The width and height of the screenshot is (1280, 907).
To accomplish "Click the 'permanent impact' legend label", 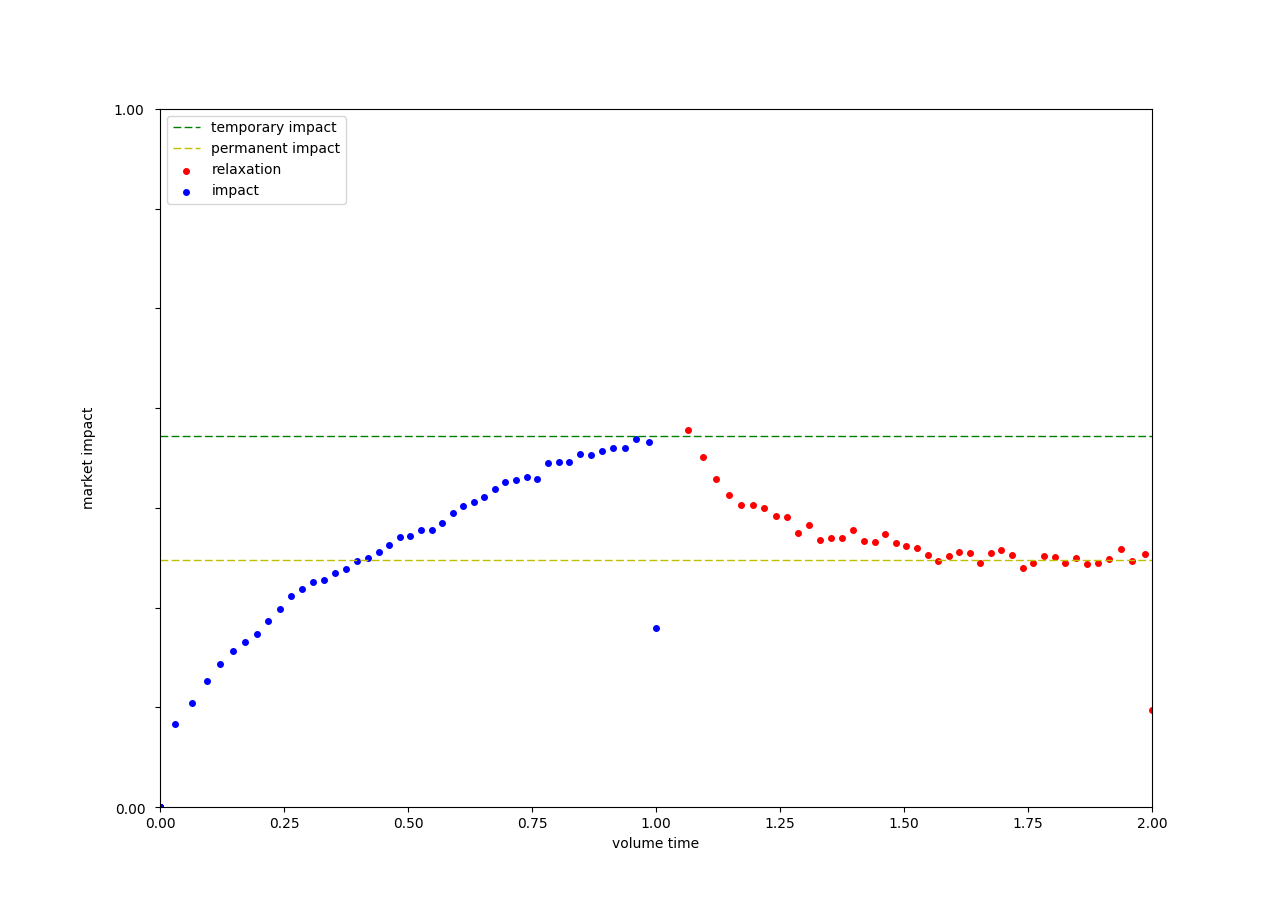I will [x=275, y=149].
